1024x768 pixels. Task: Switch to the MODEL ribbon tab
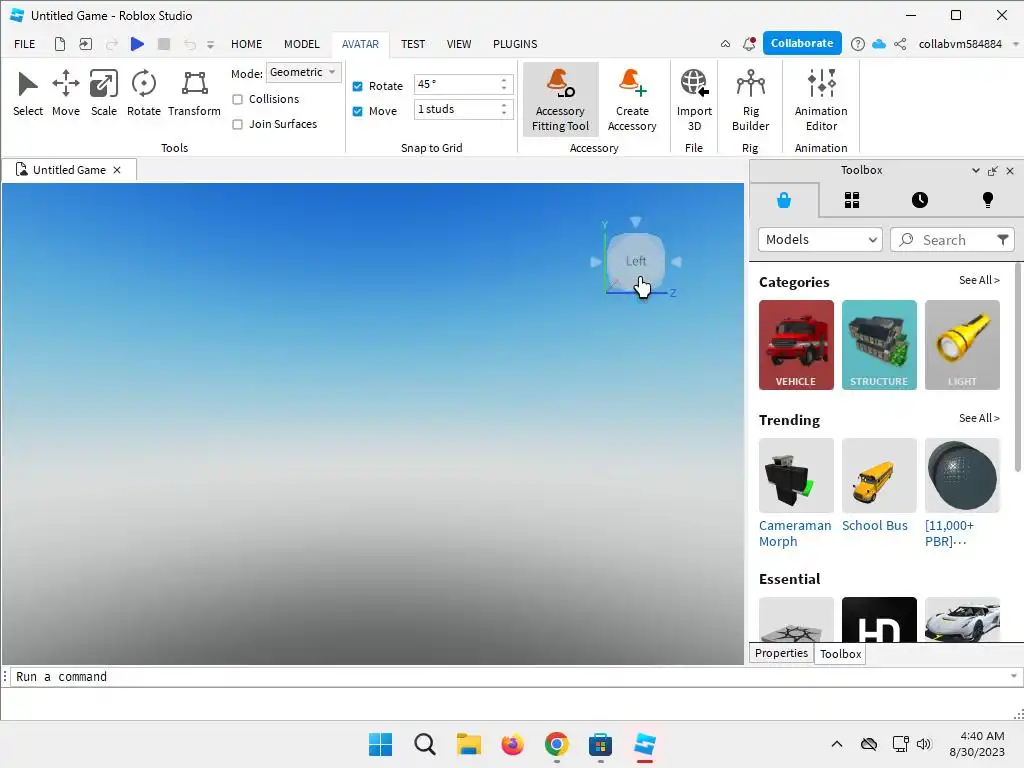coord(302,44)
